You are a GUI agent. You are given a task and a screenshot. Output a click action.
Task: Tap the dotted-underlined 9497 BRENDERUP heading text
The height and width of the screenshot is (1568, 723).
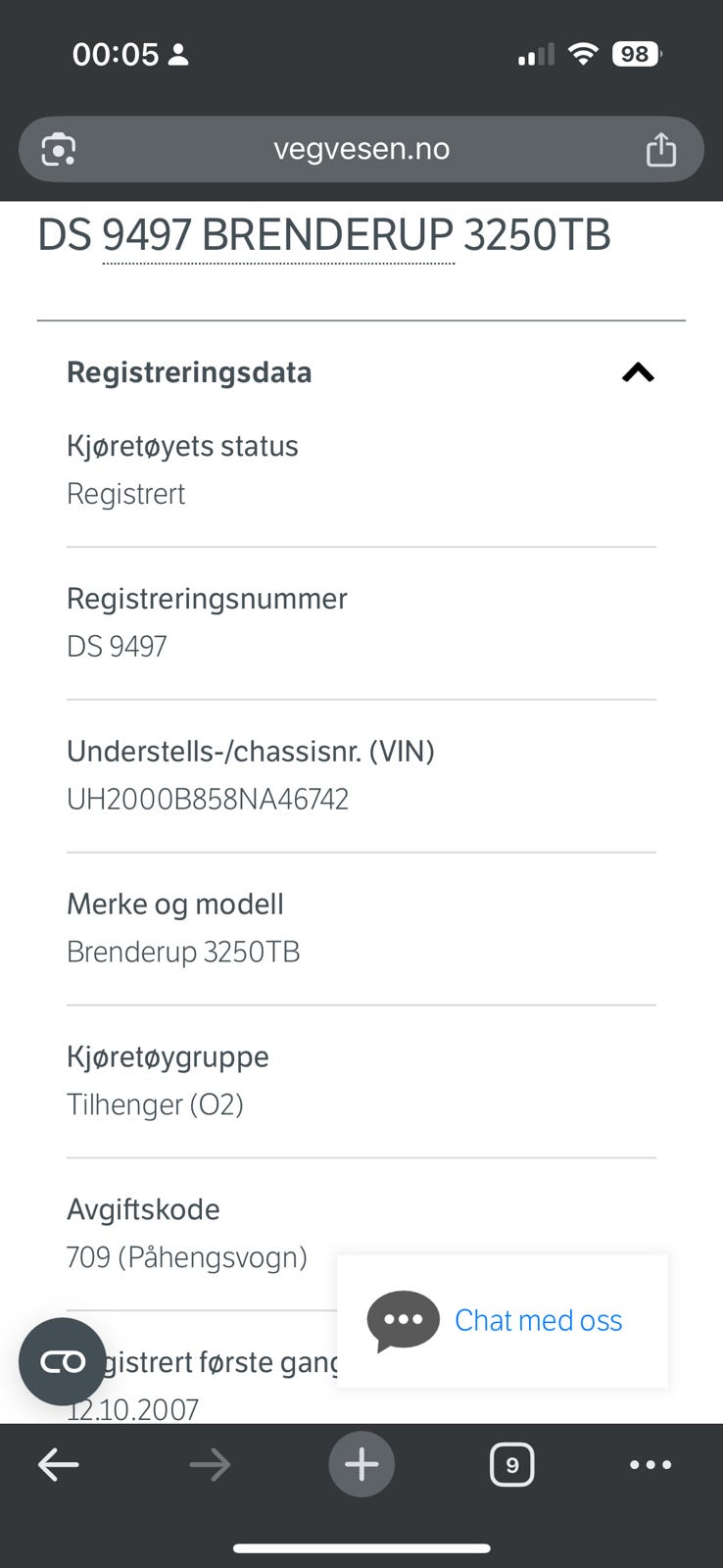(278, 236)
